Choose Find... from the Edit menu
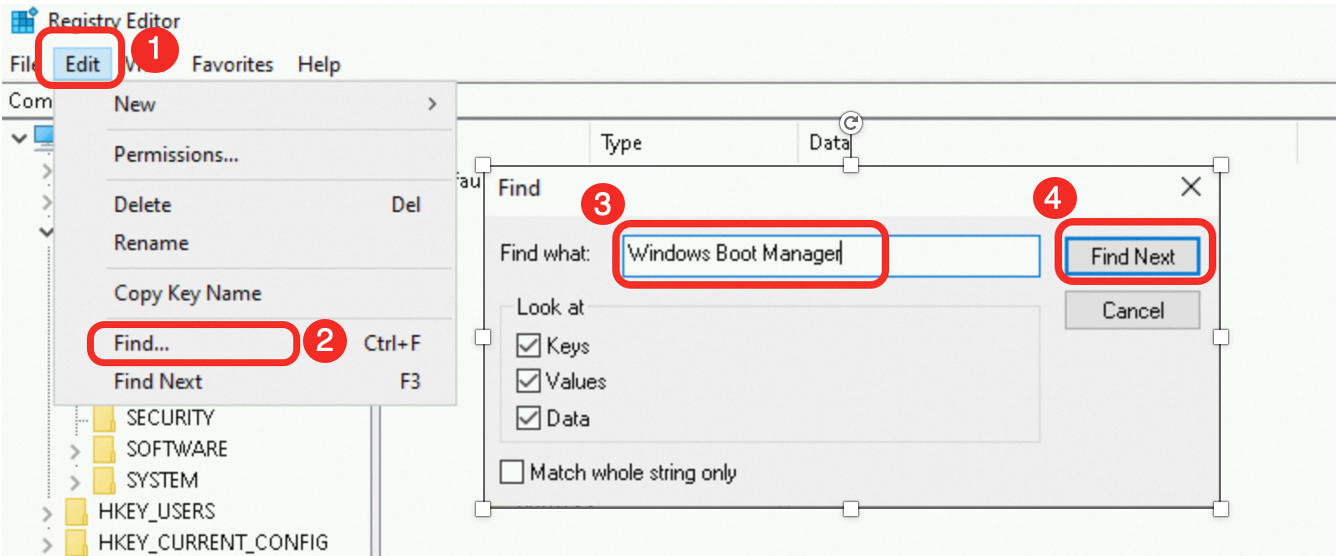The height and width of the screenshot is (556, 1336). coord(141,343)
